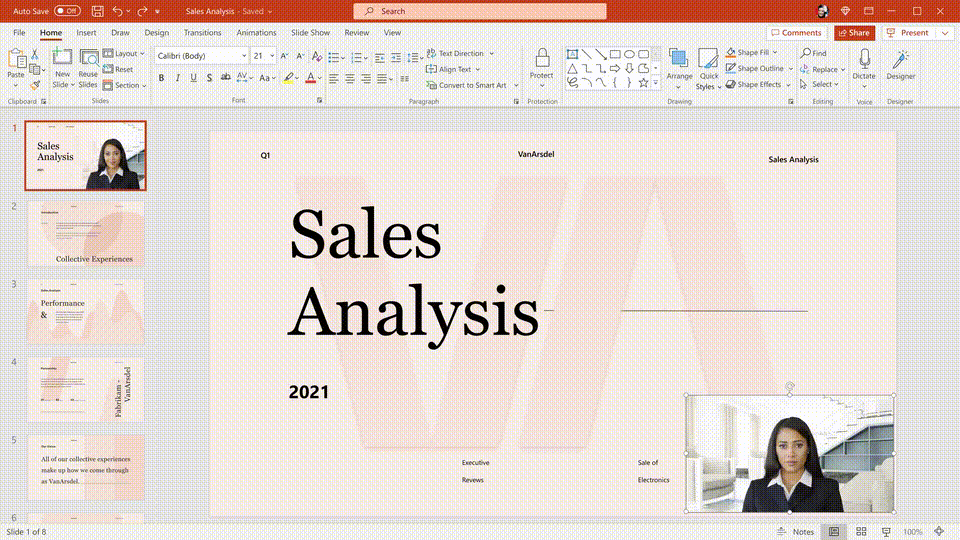Click Fit slide to window icon
The height and width of the screenshot is (540, 960).
coord(939,532)
